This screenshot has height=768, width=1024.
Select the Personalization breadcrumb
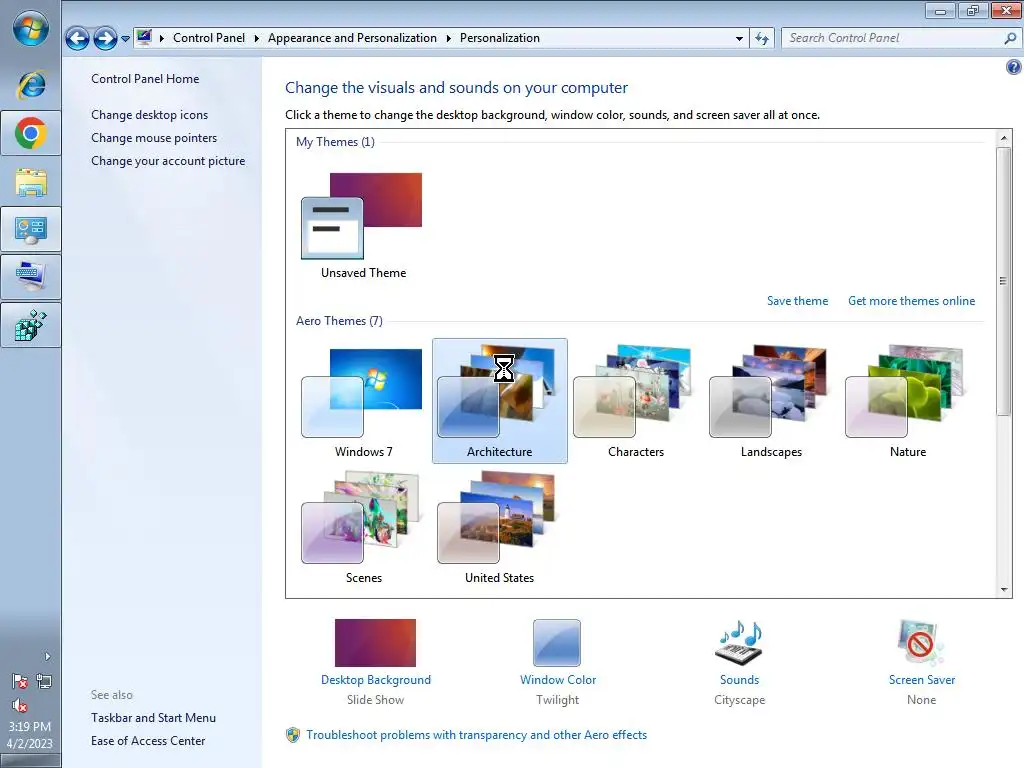pos(500,38)
